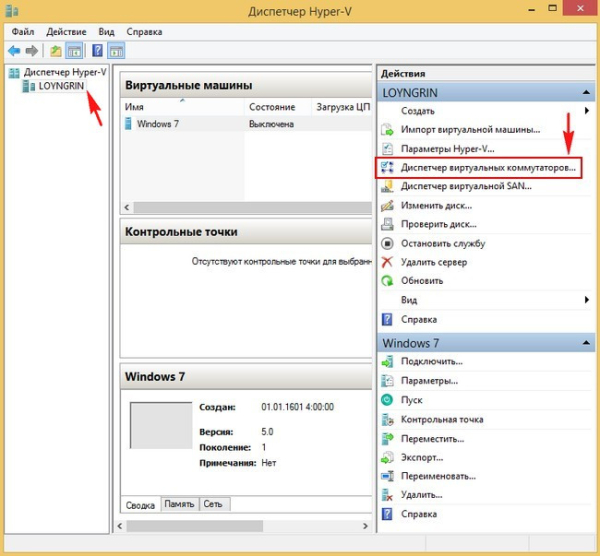Click the green Start power icon
Image resolution: width=600 pixels, height=556 pixels.
(388, 399)
